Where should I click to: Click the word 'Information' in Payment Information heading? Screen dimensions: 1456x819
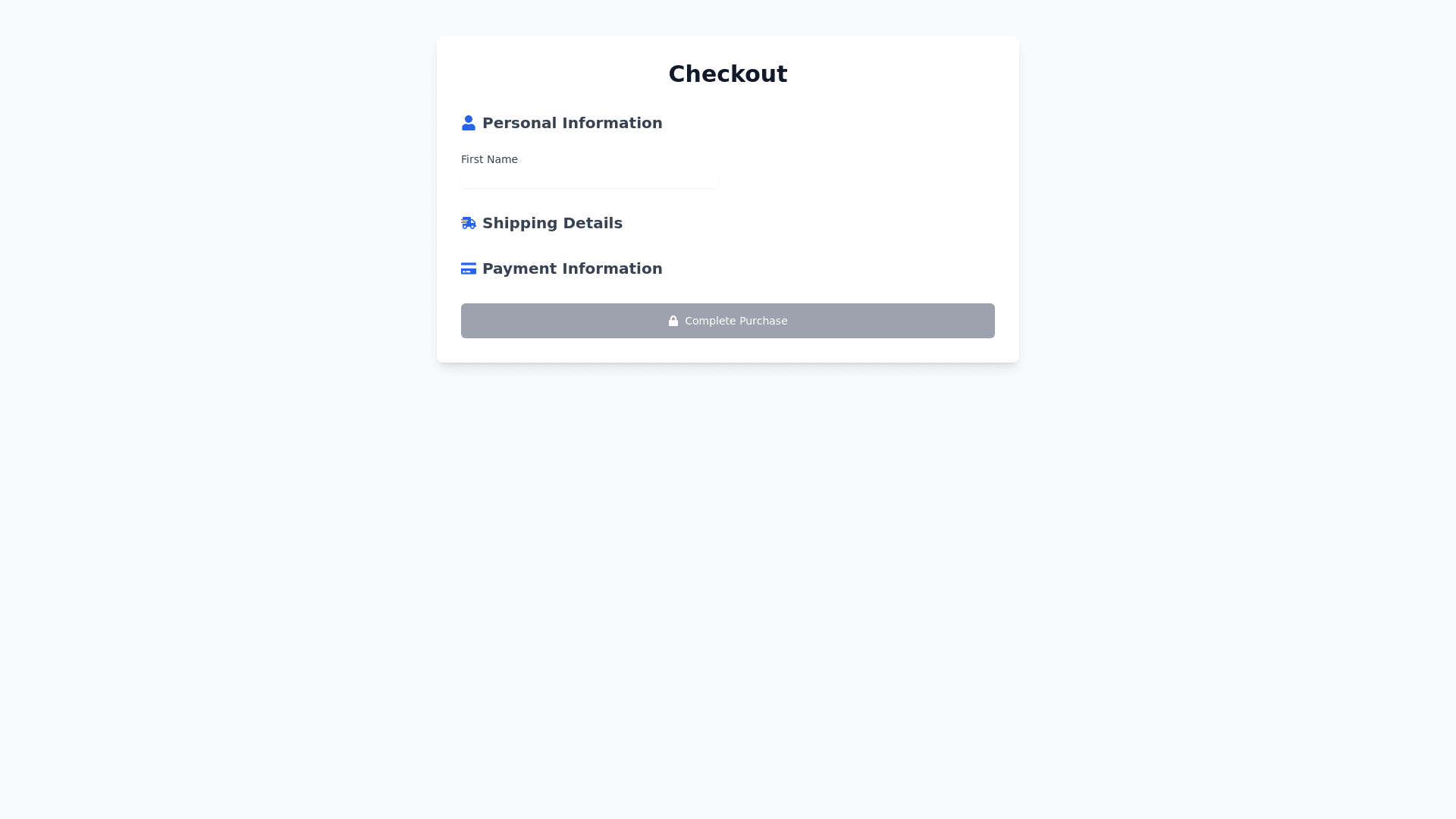point(612,268)
